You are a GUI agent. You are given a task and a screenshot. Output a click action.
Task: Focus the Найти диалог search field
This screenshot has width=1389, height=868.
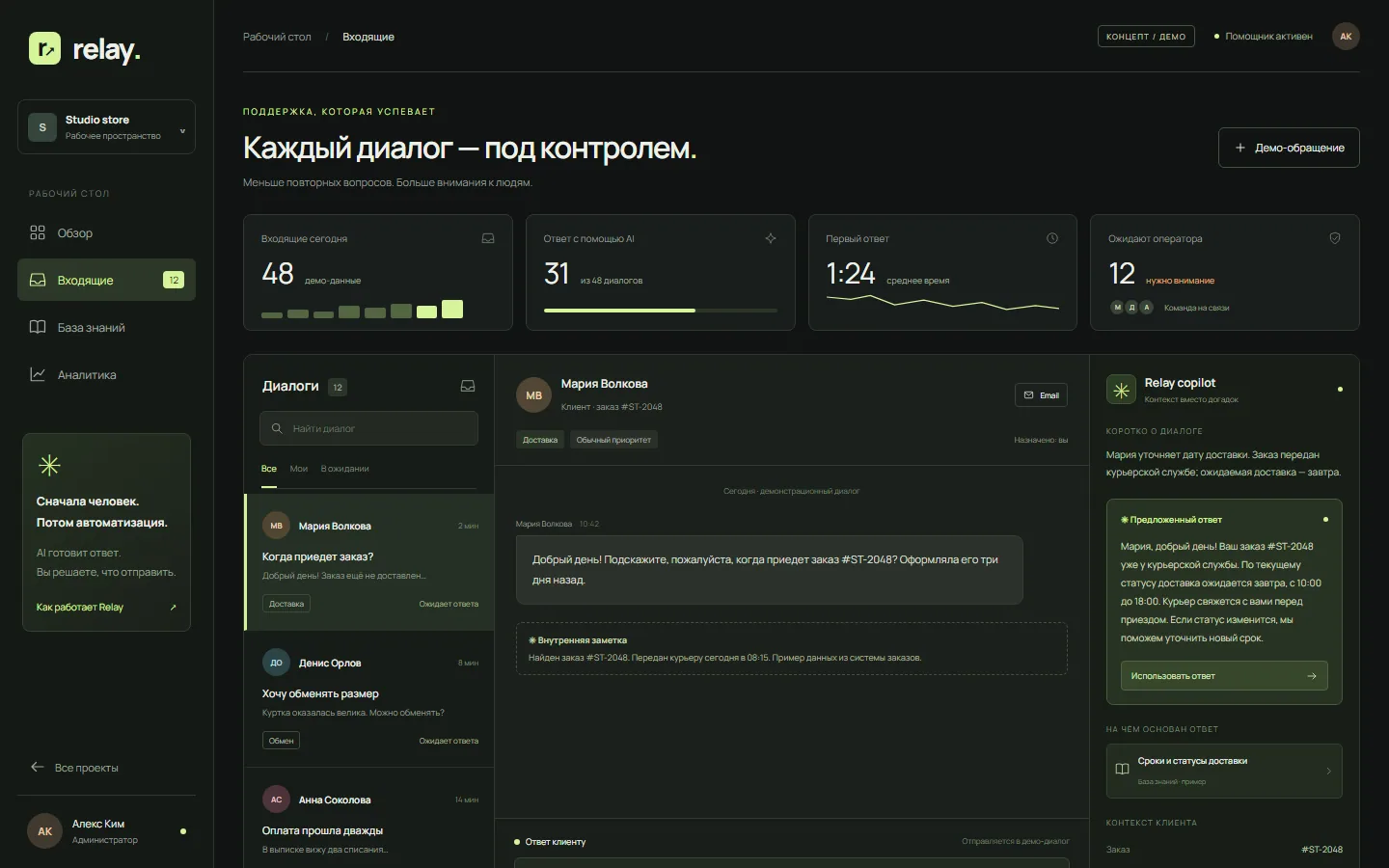(x=368, y=428)
